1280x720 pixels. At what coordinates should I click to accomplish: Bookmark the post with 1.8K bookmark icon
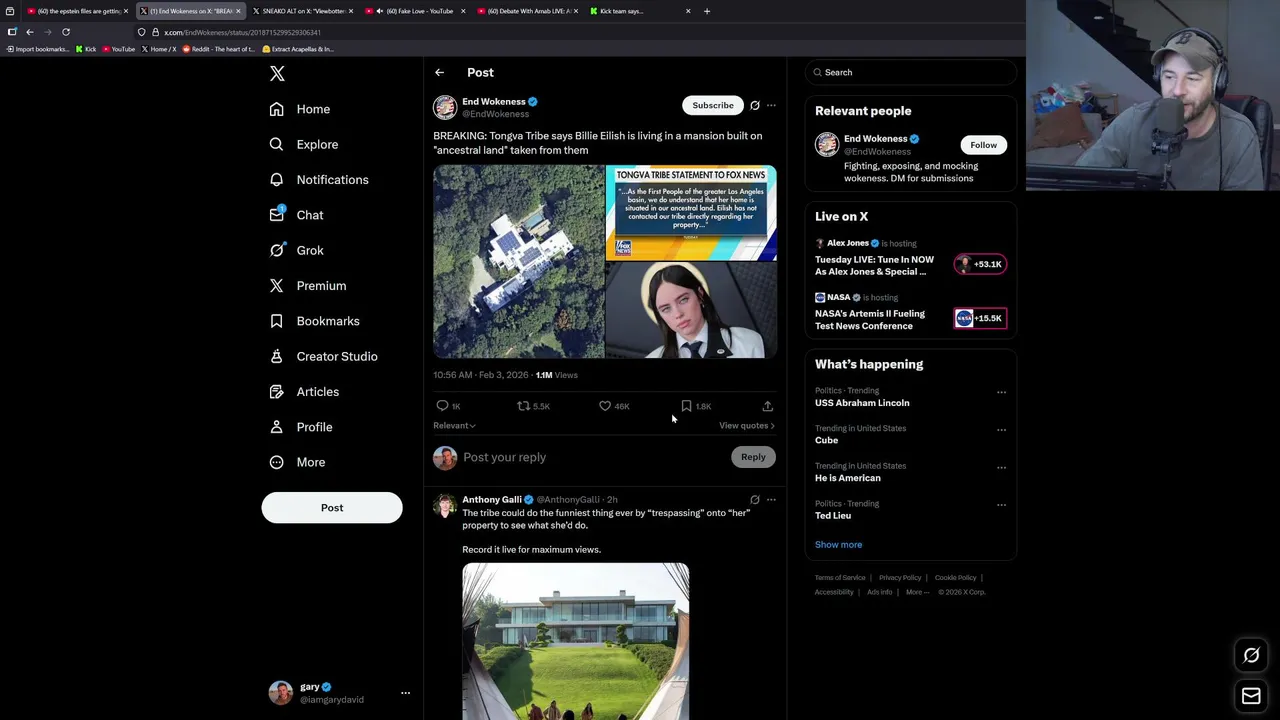[696, 406]
